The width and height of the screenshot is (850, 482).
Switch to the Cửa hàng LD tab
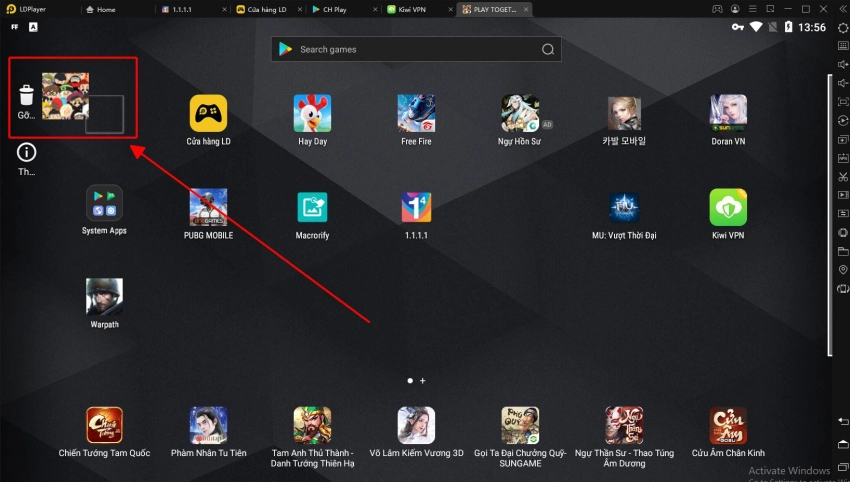click(268, 9)
